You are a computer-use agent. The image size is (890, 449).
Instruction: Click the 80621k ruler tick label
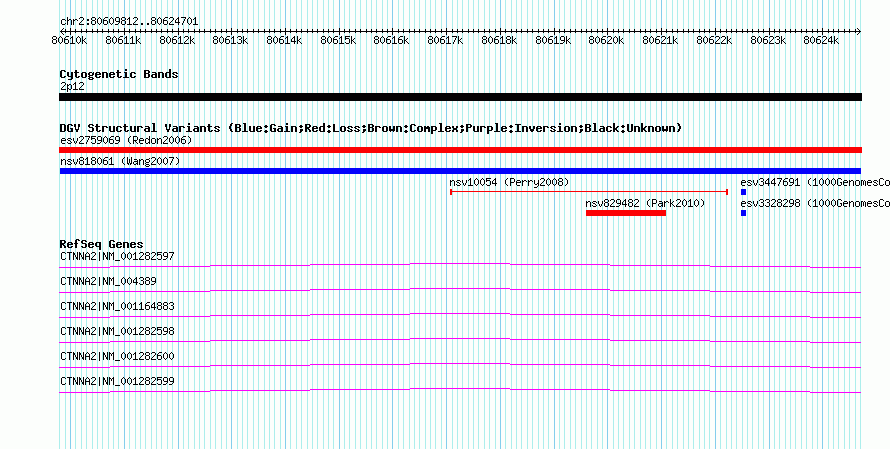click(x=660, y=40)
